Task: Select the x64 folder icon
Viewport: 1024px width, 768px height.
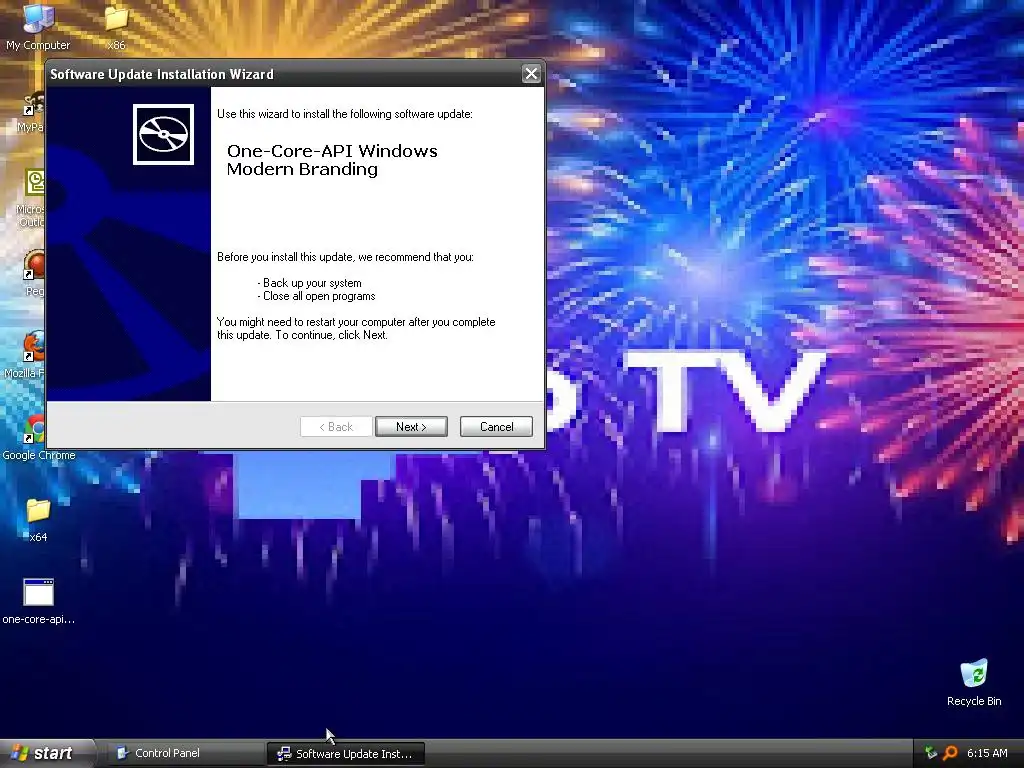Action: coord(38,520)
